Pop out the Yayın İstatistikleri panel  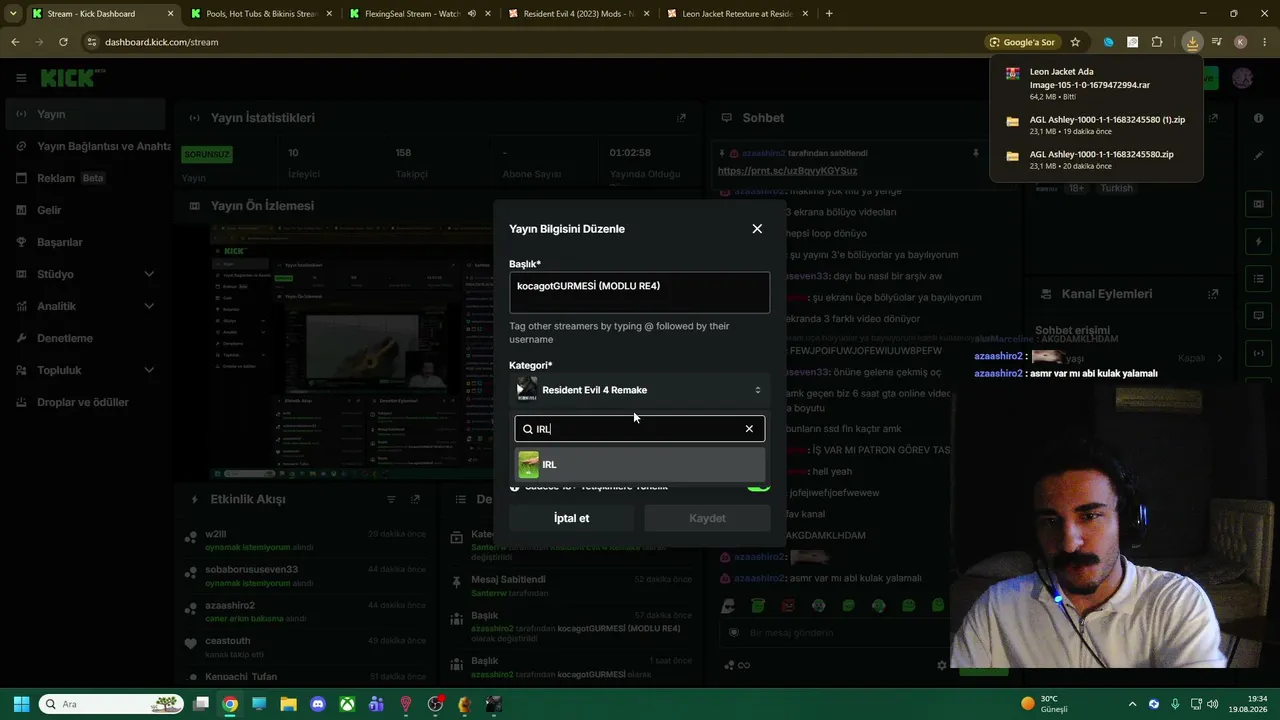(x=681, y=118)
